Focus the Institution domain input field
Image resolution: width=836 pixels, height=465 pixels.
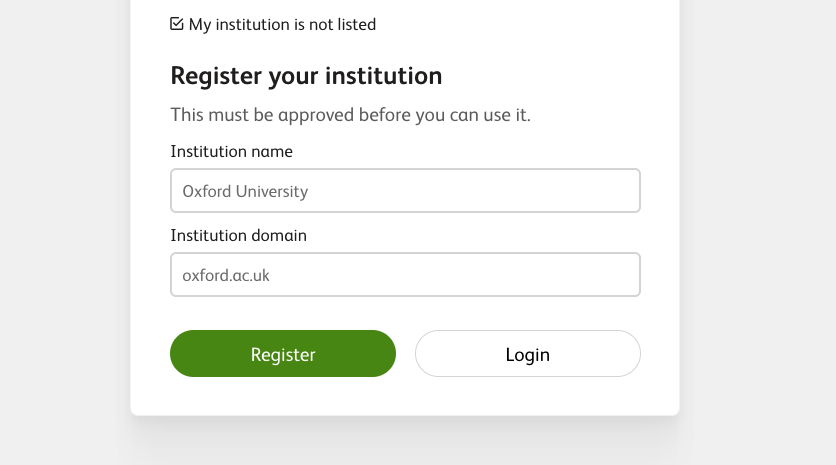click(x=405, y=274)
